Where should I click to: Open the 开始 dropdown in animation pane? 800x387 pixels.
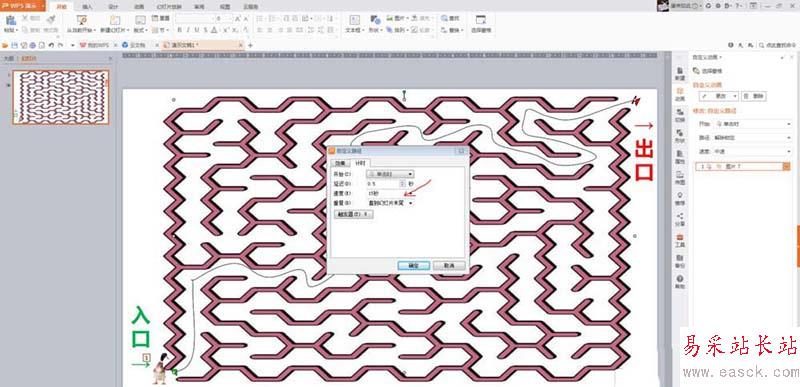pyautogui.click(x=753, y=124)
